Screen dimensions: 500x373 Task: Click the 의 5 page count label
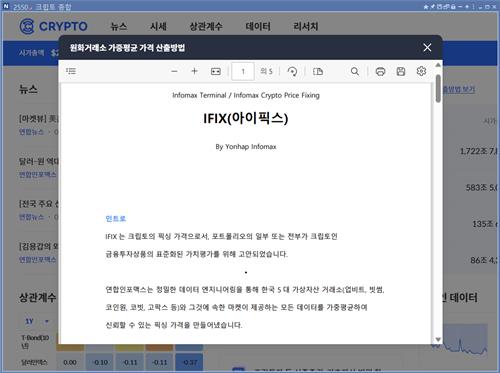coord(266,71)
